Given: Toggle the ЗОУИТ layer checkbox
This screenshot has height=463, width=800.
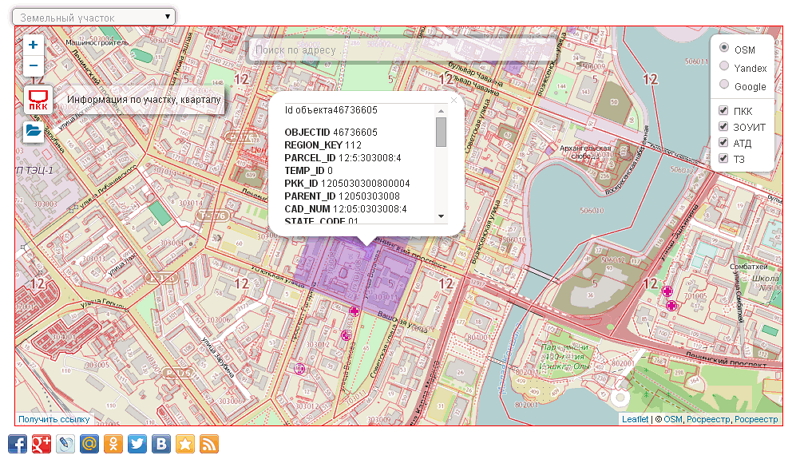Looking at the screenshot, I should coord(723,126).
